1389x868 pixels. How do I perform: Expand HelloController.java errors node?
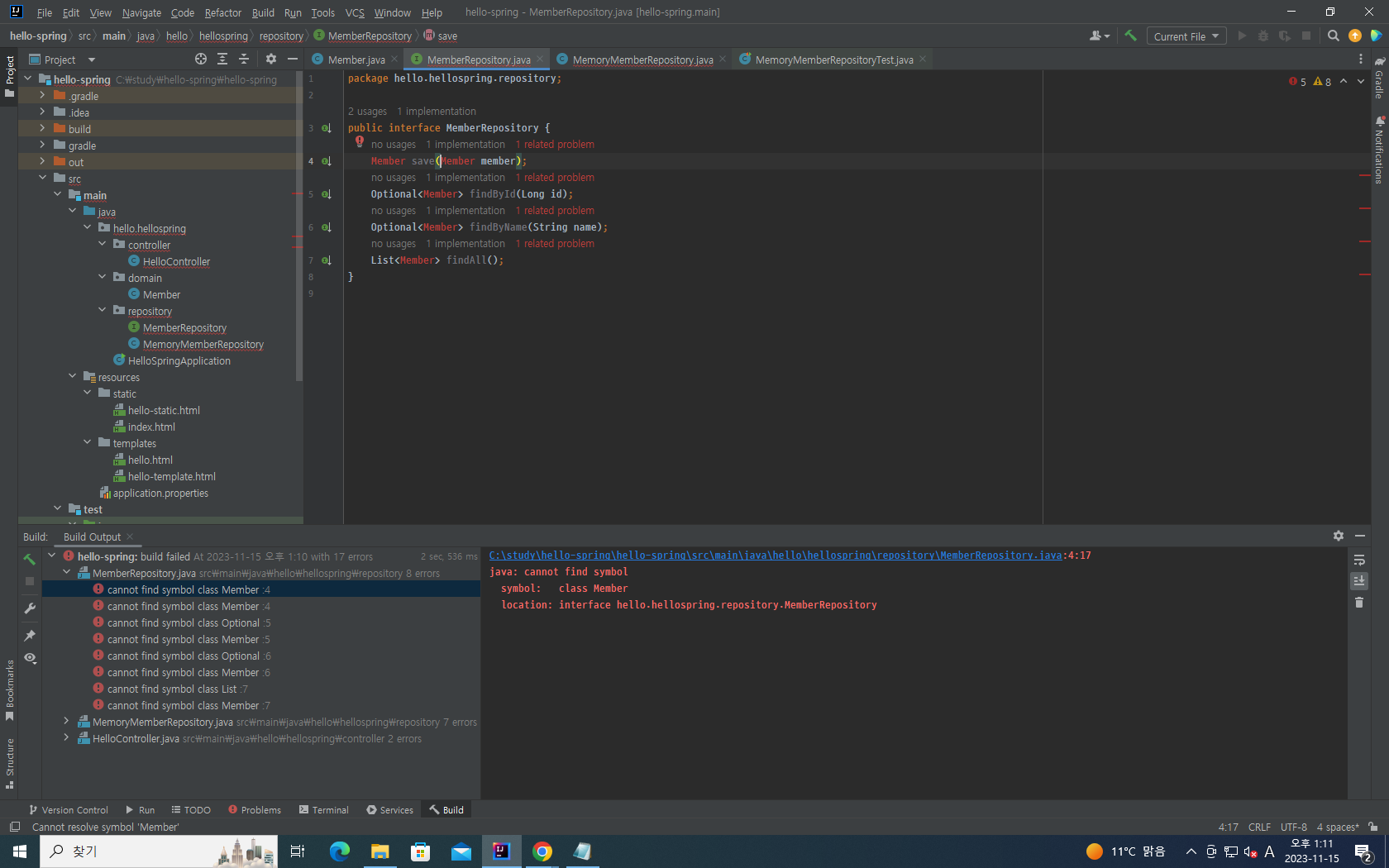(x=66, y=738)
